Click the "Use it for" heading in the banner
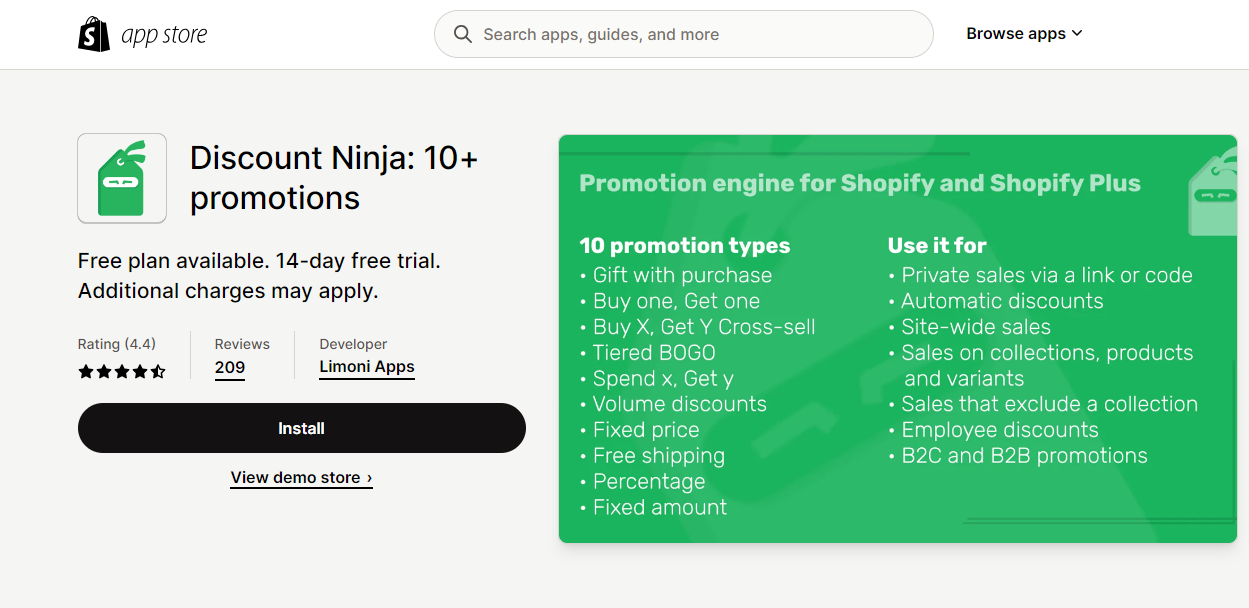The width and height of the screenshot is (1249, 608). pos(937,246)
